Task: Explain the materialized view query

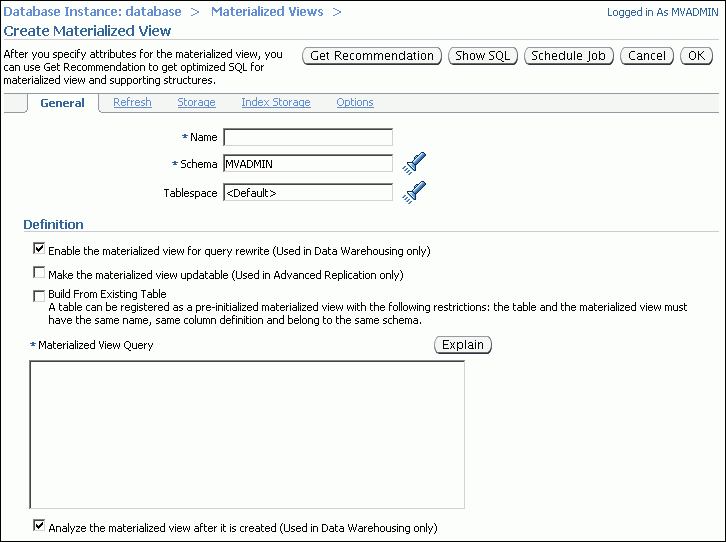Action: pos(463,345)
